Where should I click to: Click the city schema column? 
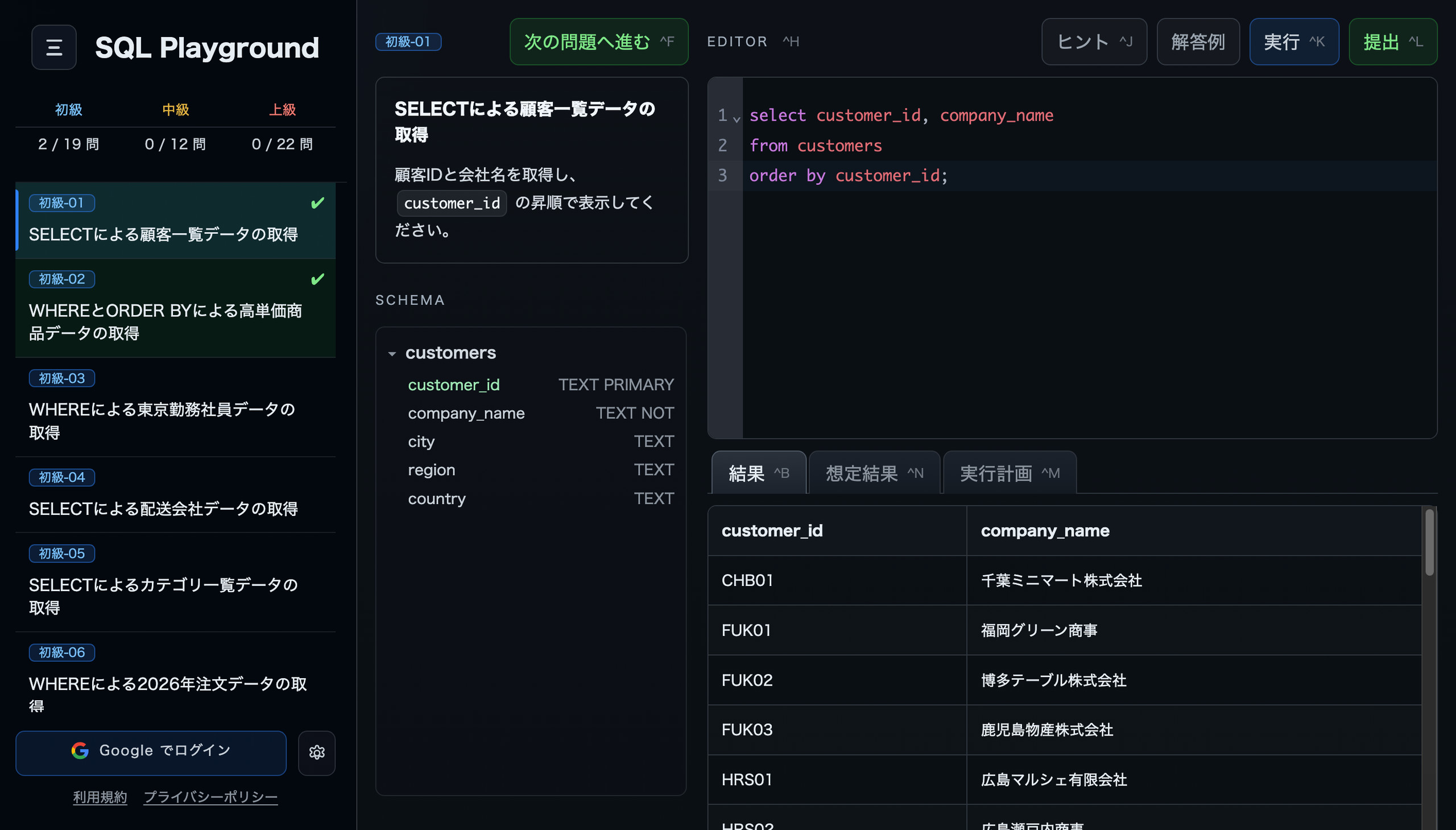point(421,442)
